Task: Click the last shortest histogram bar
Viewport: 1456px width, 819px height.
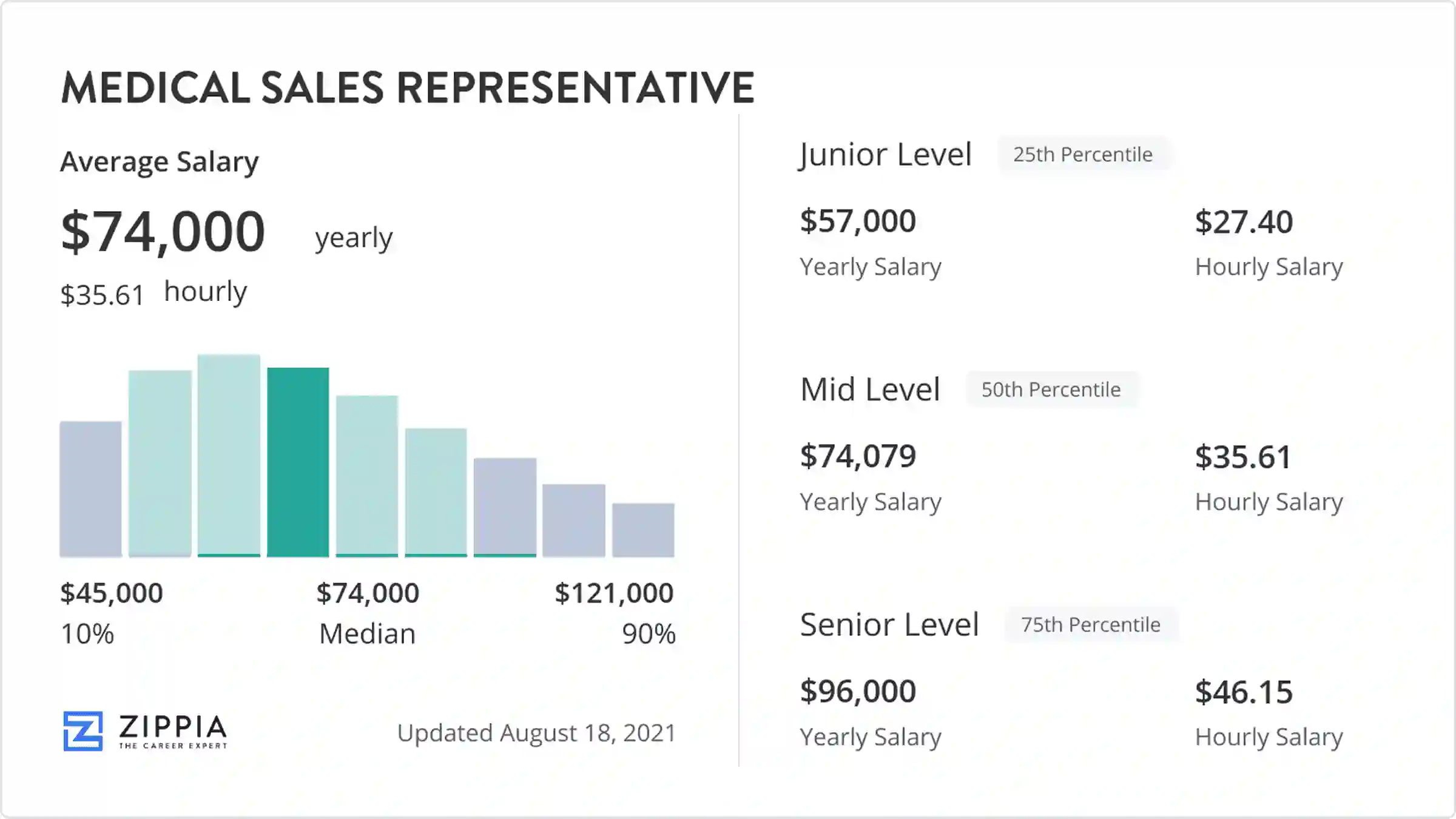Action: pyautogui.click(x=643, y=530)
